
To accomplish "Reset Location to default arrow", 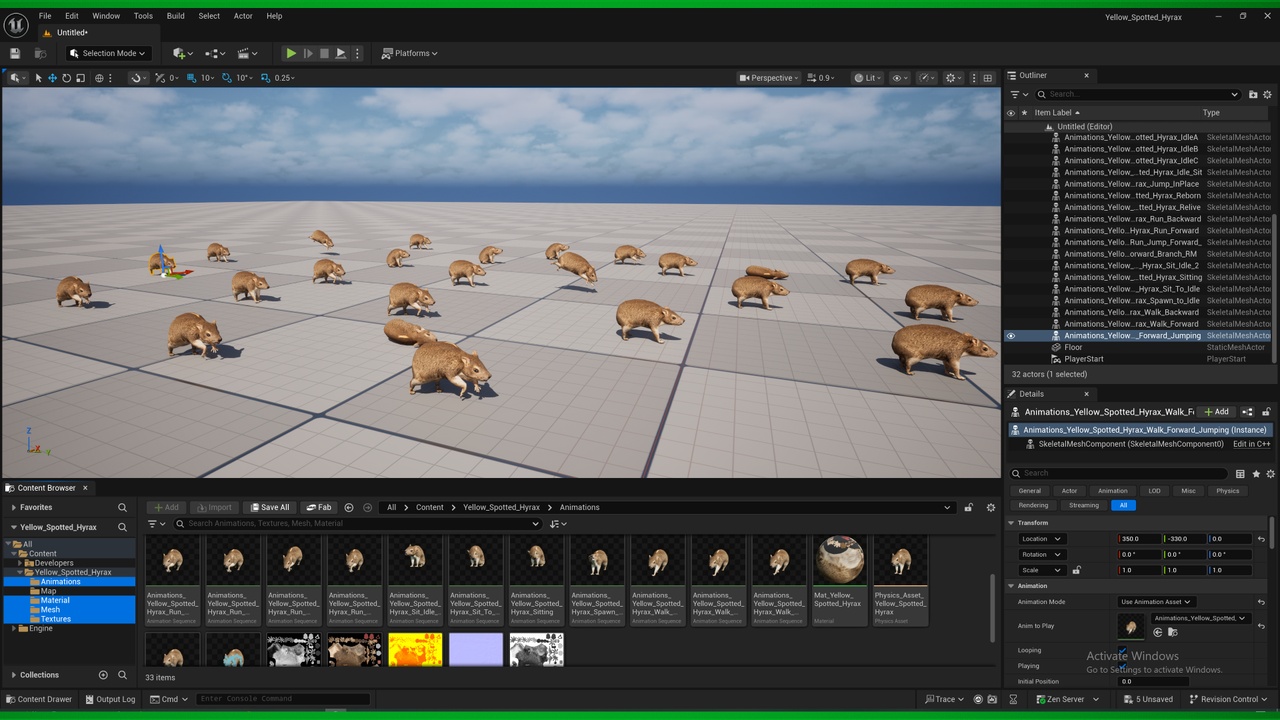I will tap(1261, 539).
